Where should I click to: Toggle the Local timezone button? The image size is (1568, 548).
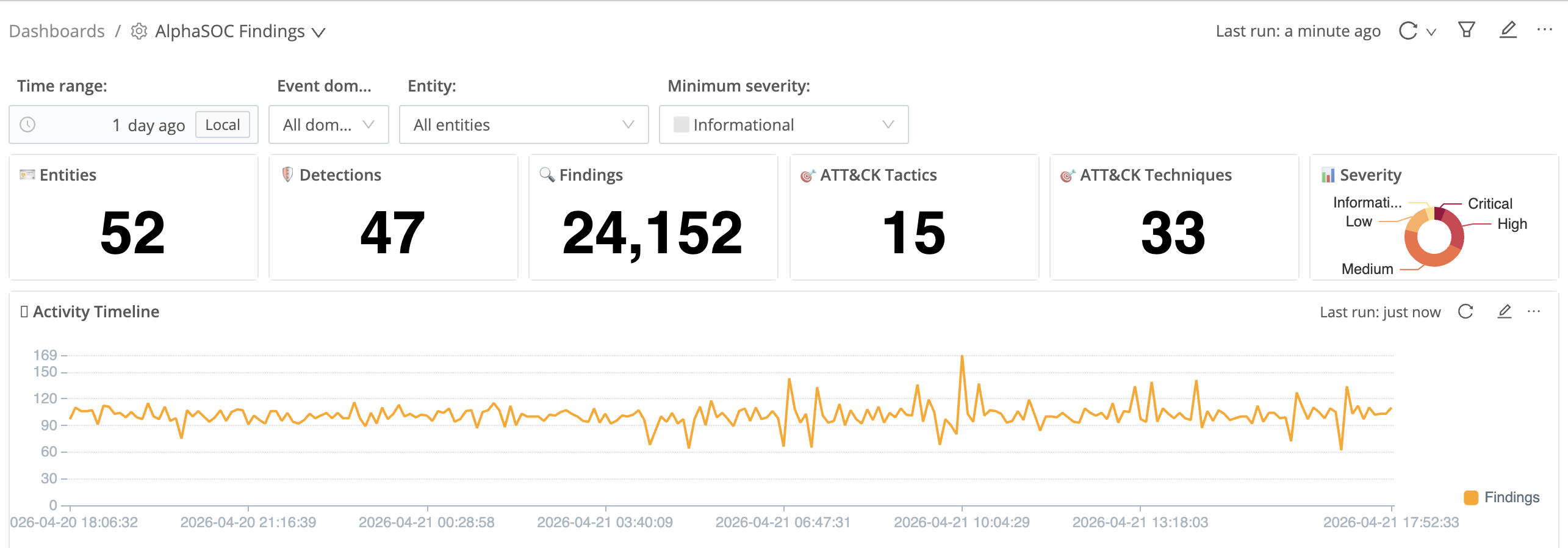tap(223, 124)
